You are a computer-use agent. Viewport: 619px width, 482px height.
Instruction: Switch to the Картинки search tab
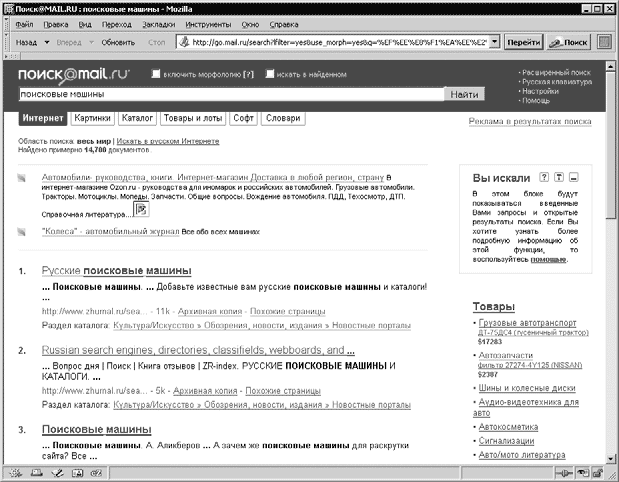tap(93, 118)
